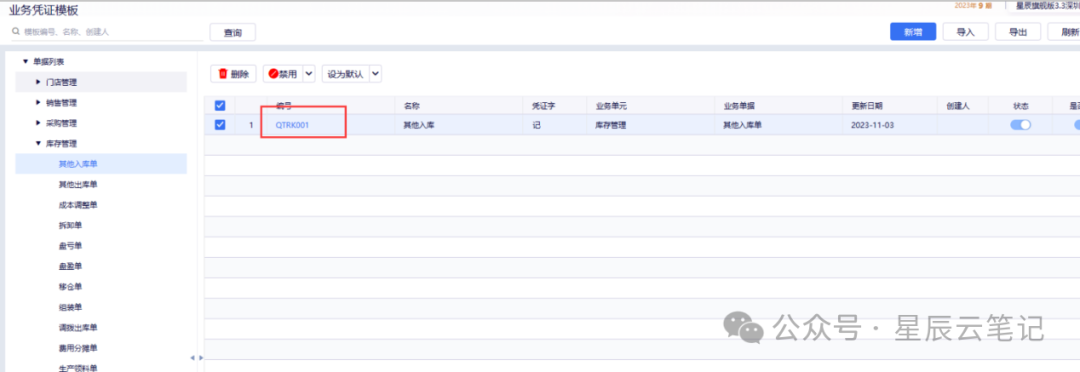This screenshot has height=372, width=1080.
Task: Select 生产领料单 in the tree
Action: point(78,368)
